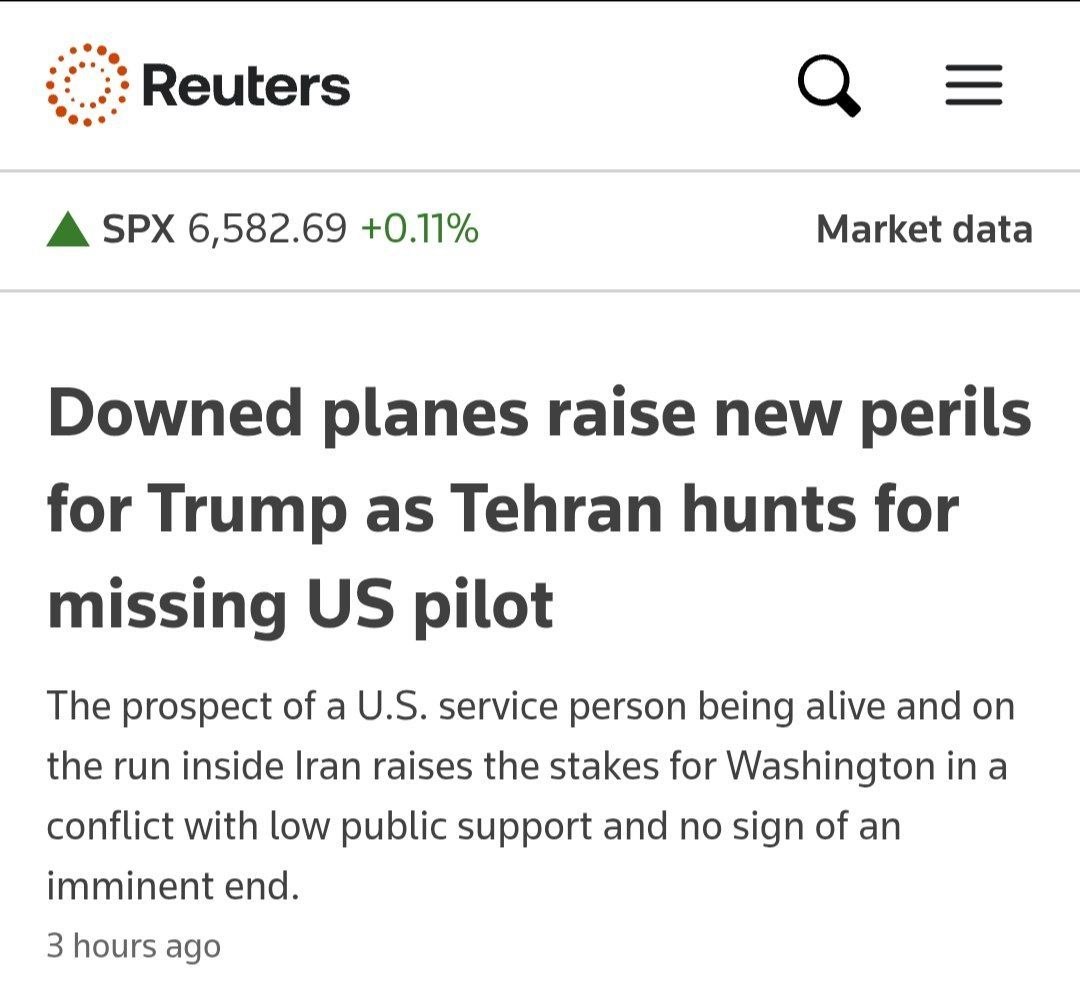Click the word Trump in the headline
The image size is (1080, 1005).
coord(243,509)
